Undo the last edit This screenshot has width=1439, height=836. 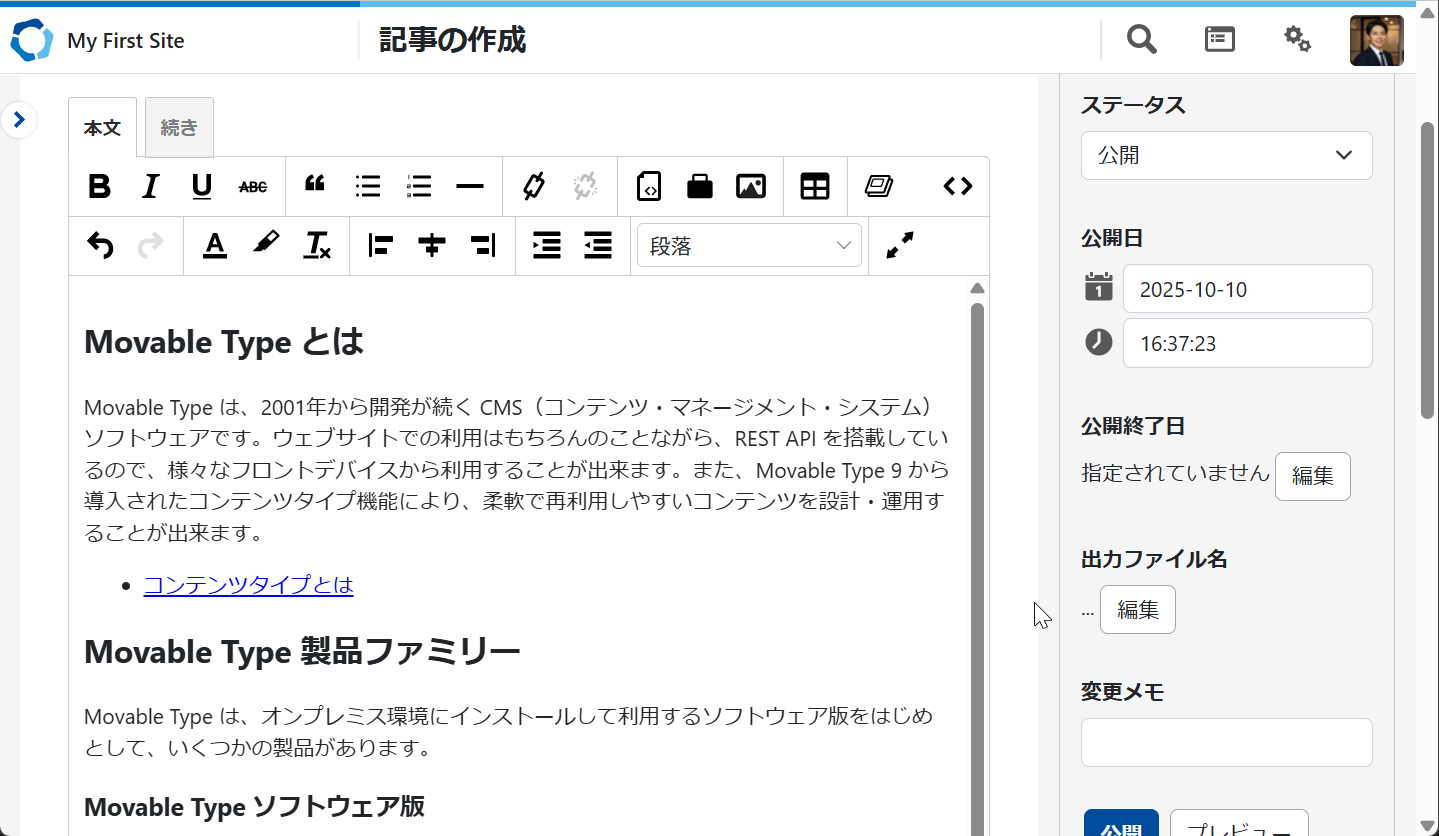click(100, 246)
